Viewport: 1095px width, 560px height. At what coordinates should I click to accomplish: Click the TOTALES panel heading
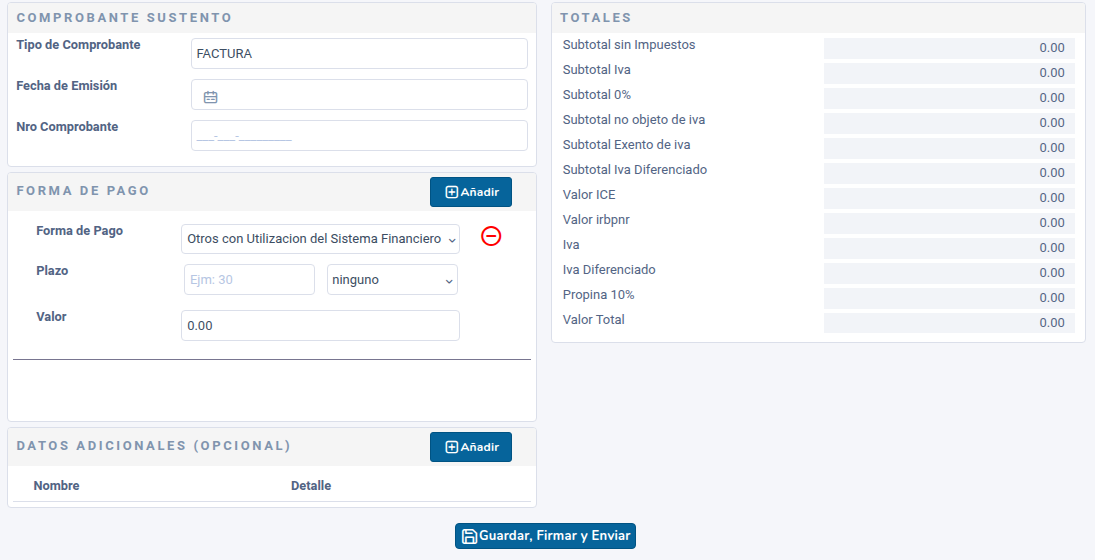click(x=596, y=17)
